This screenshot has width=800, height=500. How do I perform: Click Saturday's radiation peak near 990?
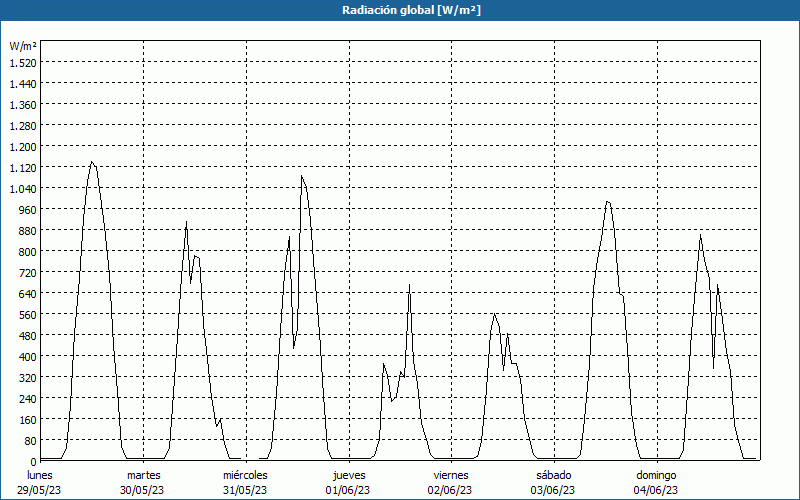[x=607, y=202]
